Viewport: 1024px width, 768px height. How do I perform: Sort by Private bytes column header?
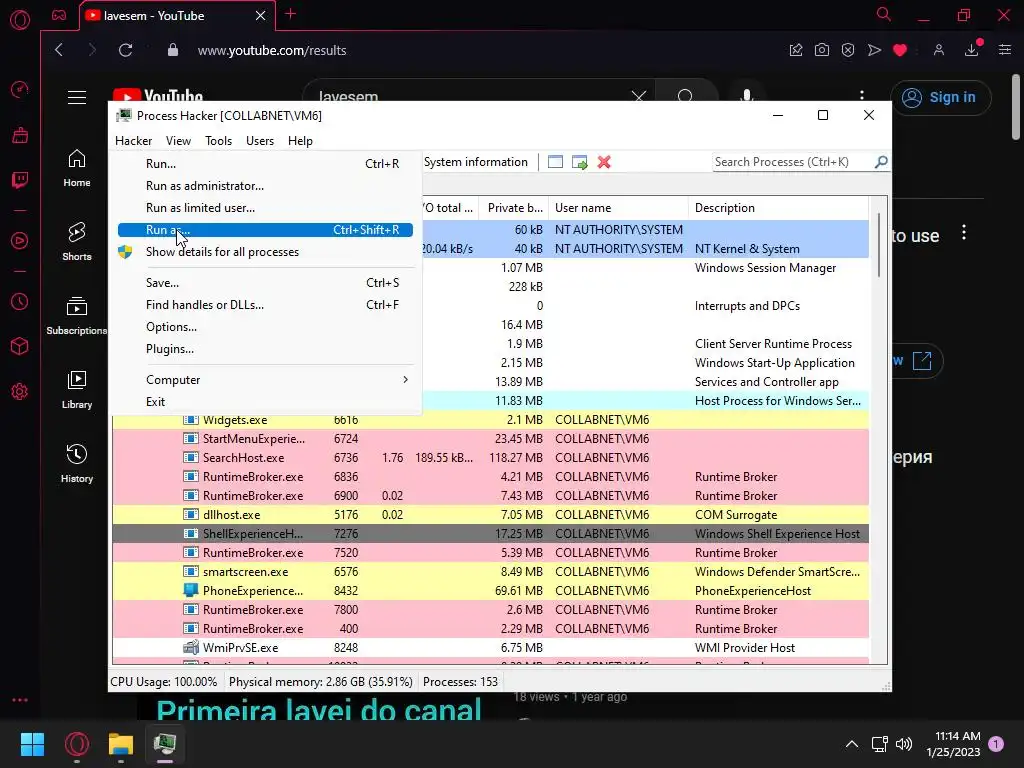tap(514, 208)
